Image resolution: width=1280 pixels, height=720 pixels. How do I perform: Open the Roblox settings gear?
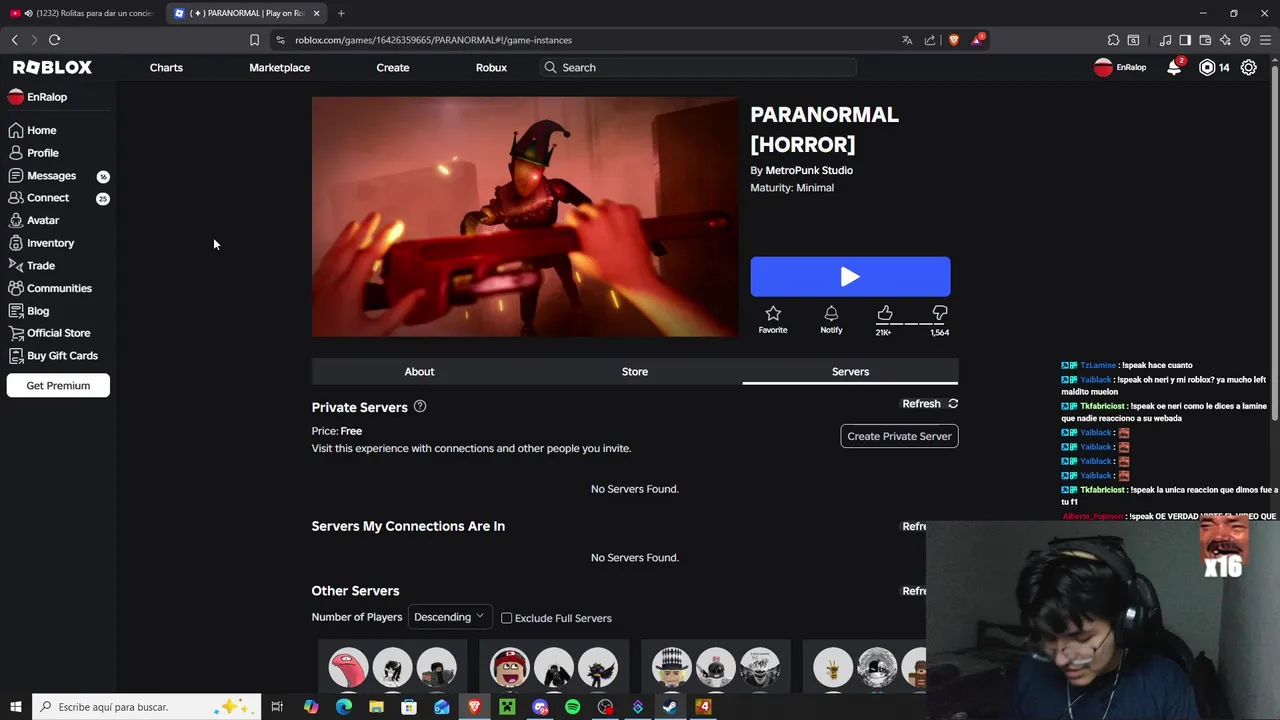click(1249, 67)
